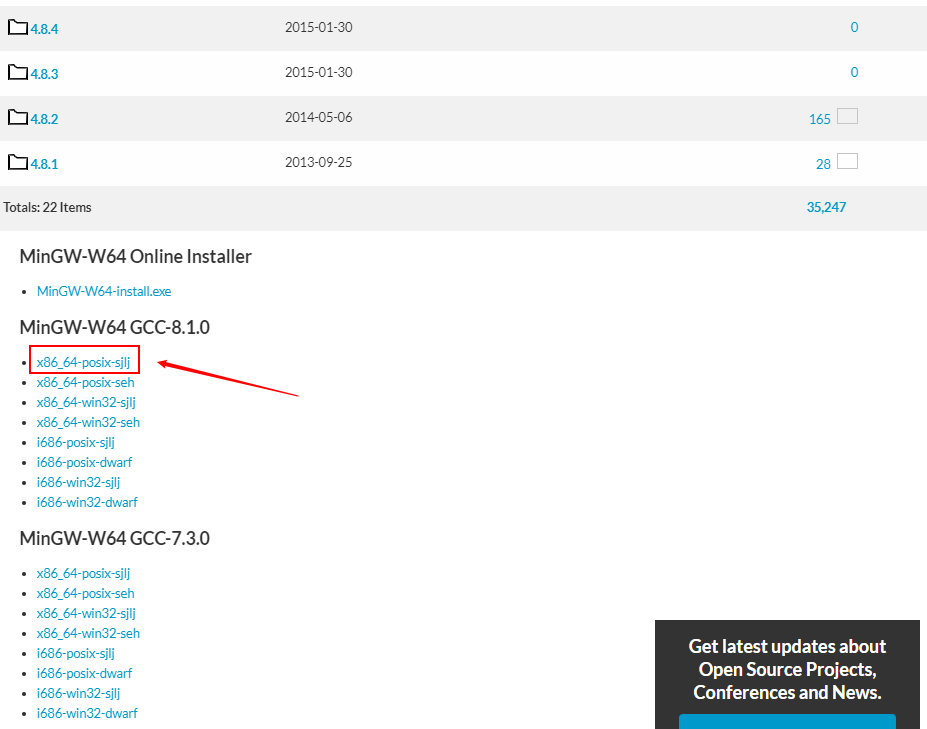Choose i686-posix-dwarf under GCC-8.1.0
The height and width of the screenshot is (729, 927).
[85, 462]
